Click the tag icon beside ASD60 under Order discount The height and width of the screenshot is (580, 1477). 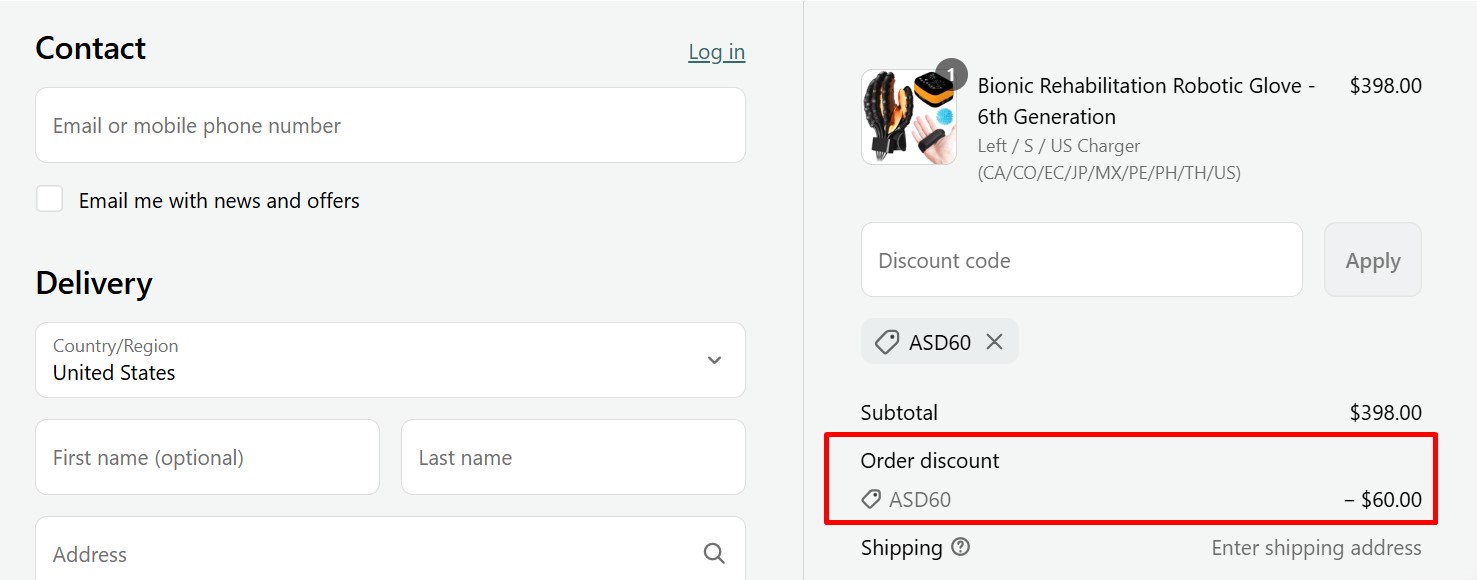tap(873, 499)
